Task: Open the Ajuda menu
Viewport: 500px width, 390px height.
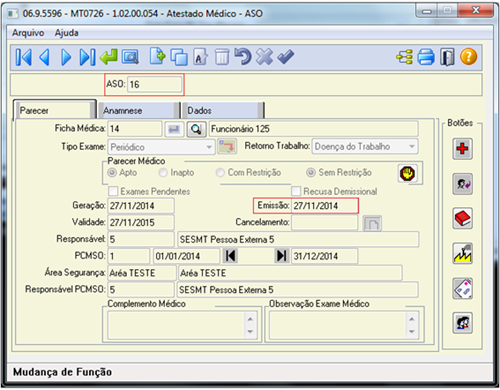Action: click(67, 33)
